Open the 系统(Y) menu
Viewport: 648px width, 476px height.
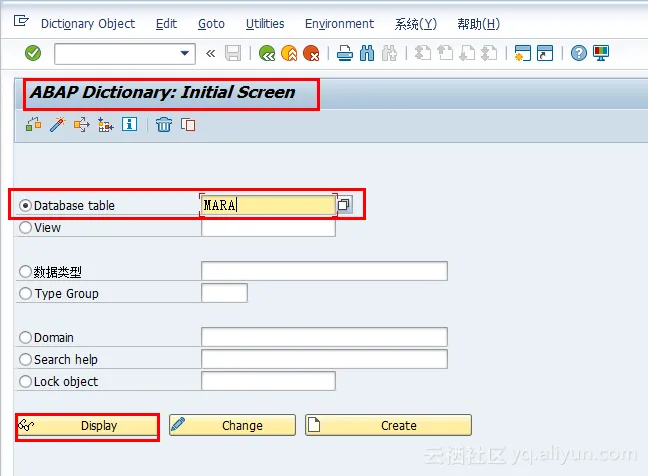pos(415,24)
